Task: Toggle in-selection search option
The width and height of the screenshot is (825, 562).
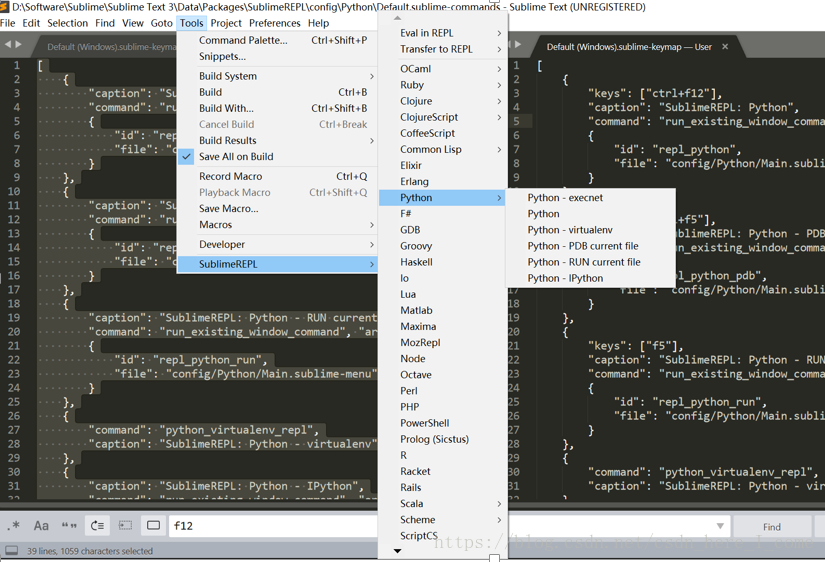Action: tap(125, 525)
